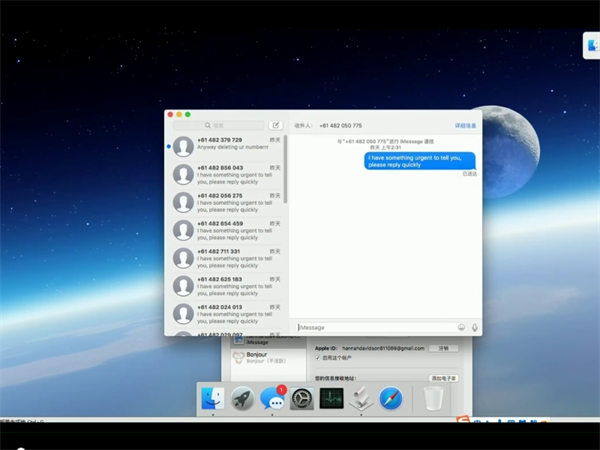Open Finder from the dock

pyautogui.click(x=212, y=398)
